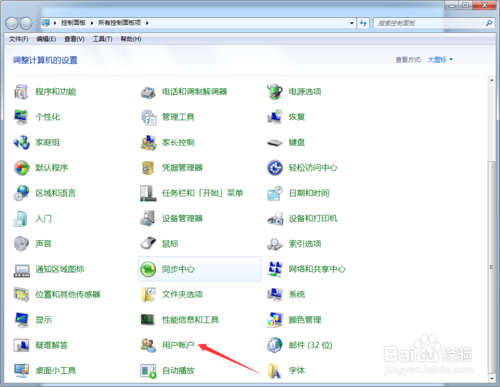The height and width of the screenshot is (387, 500).
Task: Click the vertical scrollbar up arrow
Action: coord(491,80)
